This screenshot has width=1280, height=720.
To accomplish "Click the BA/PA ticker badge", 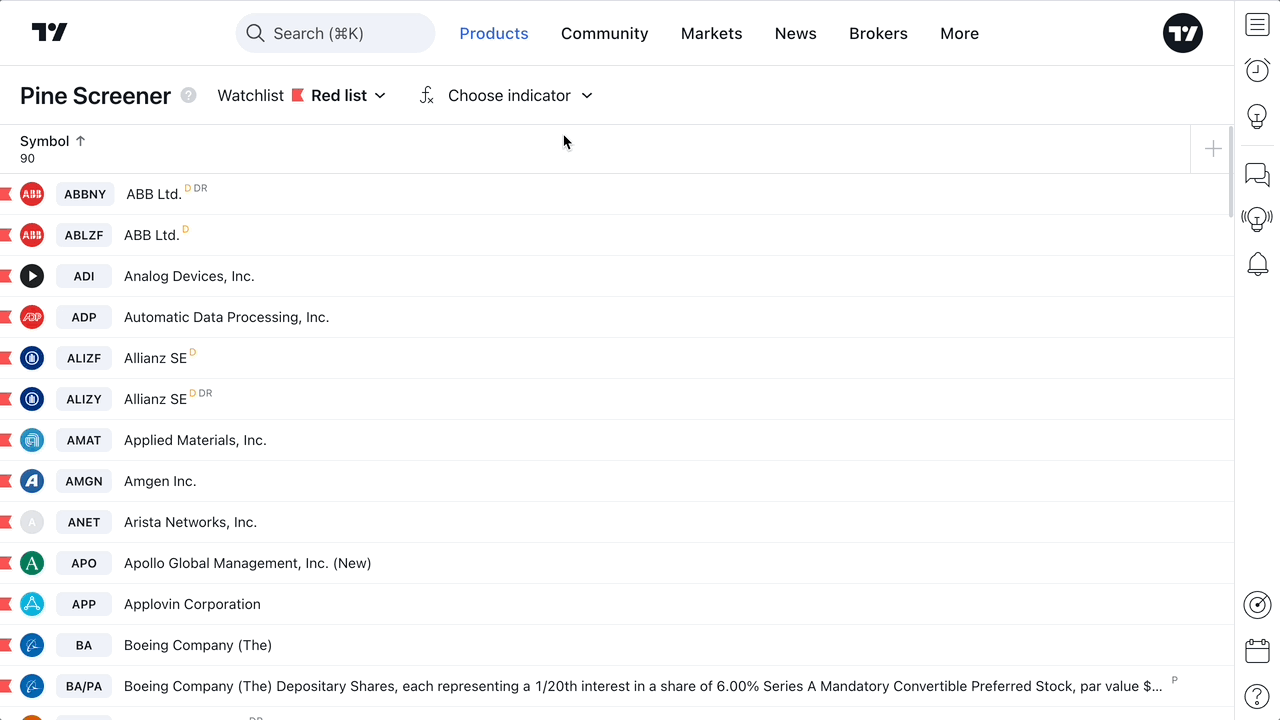I will 84,686.
